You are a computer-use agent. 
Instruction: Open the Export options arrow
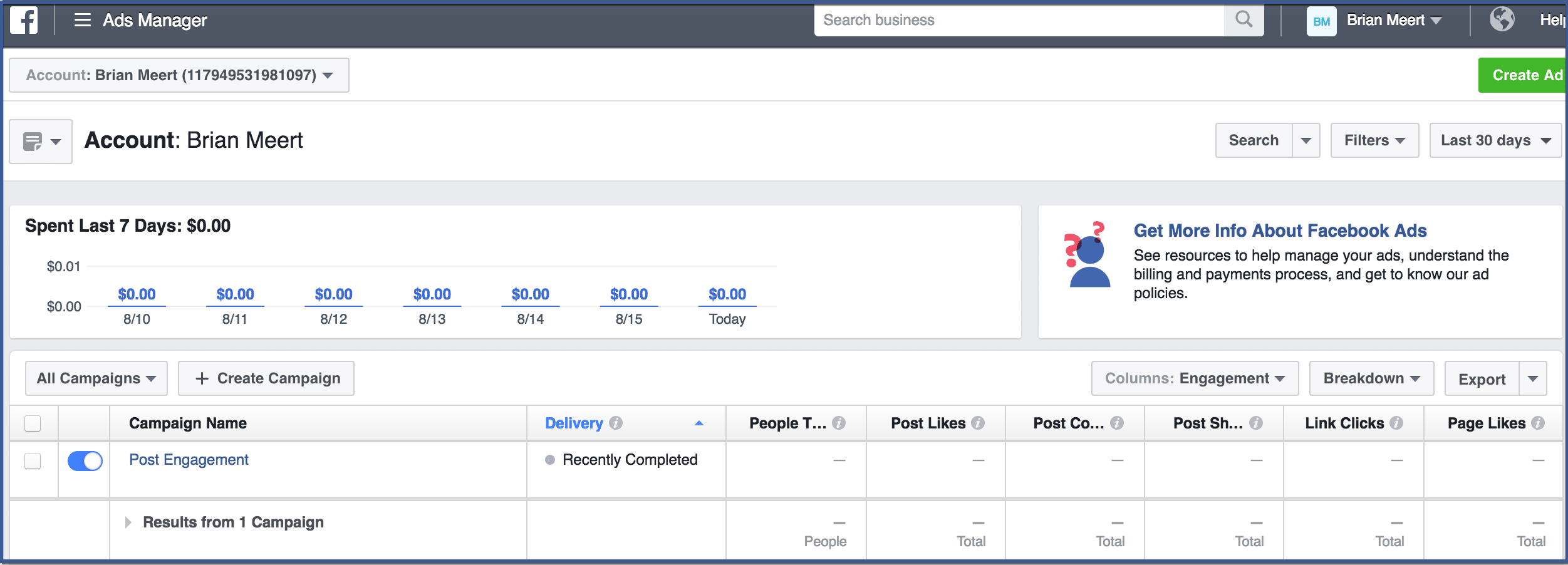coord(1533,378)
